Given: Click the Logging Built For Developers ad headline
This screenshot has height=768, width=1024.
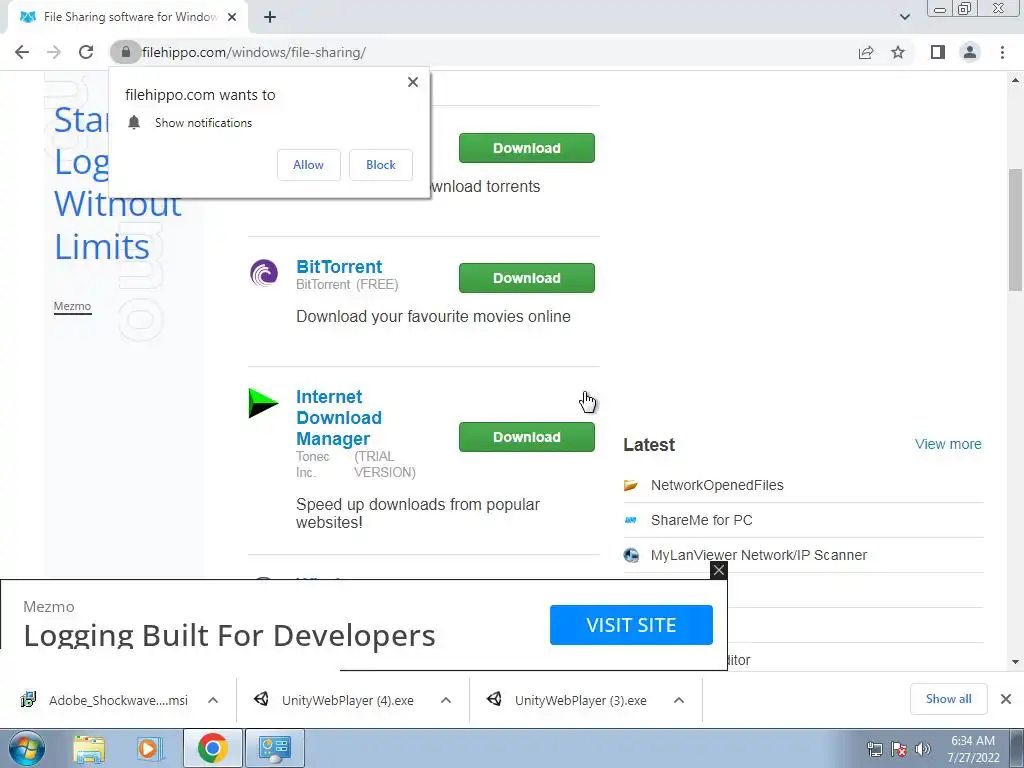Looking at the screenshot, I should click(229, 635).
